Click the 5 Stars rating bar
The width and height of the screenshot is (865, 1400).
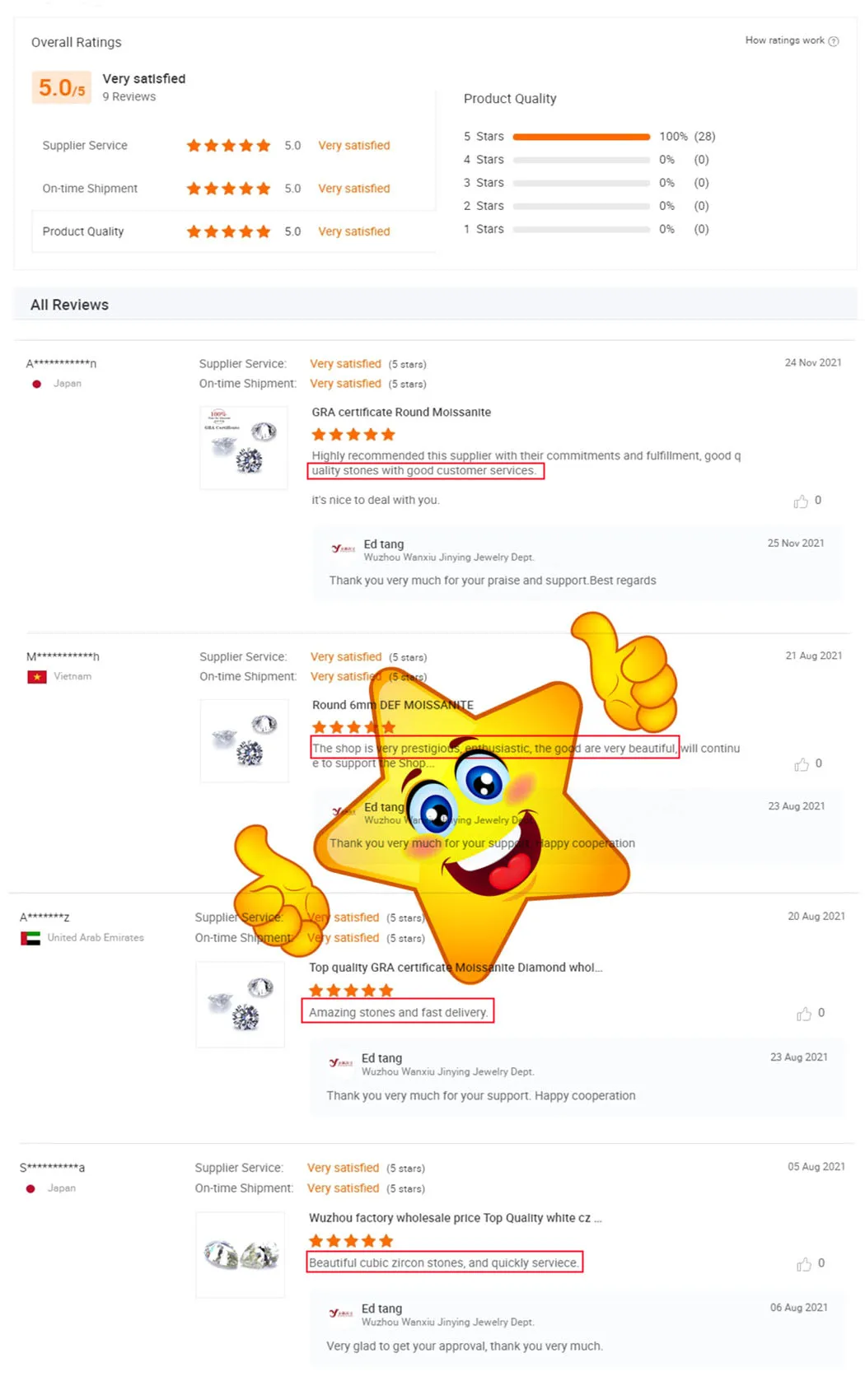coord(582,137)
